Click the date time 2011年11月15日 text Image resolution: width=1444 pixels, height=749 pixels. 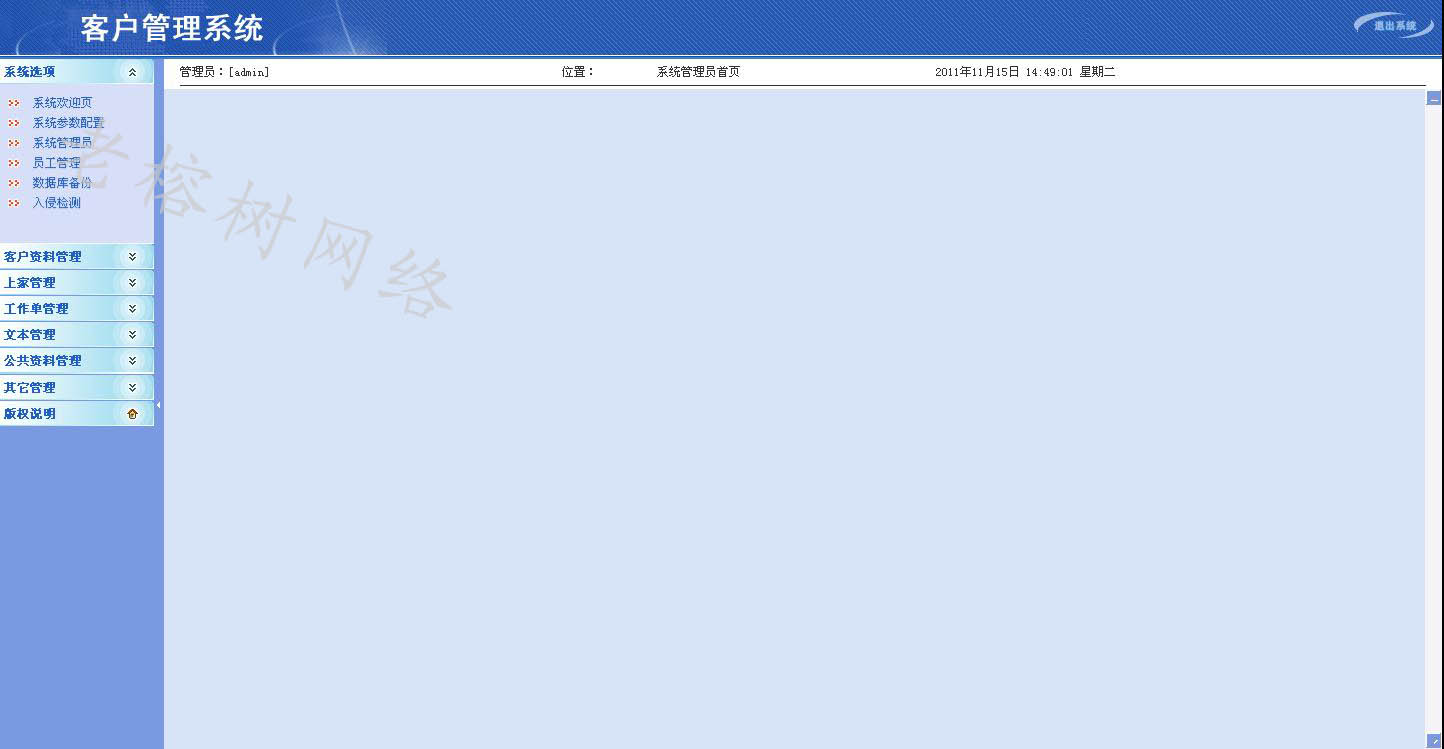click(x=1025, y=72)
